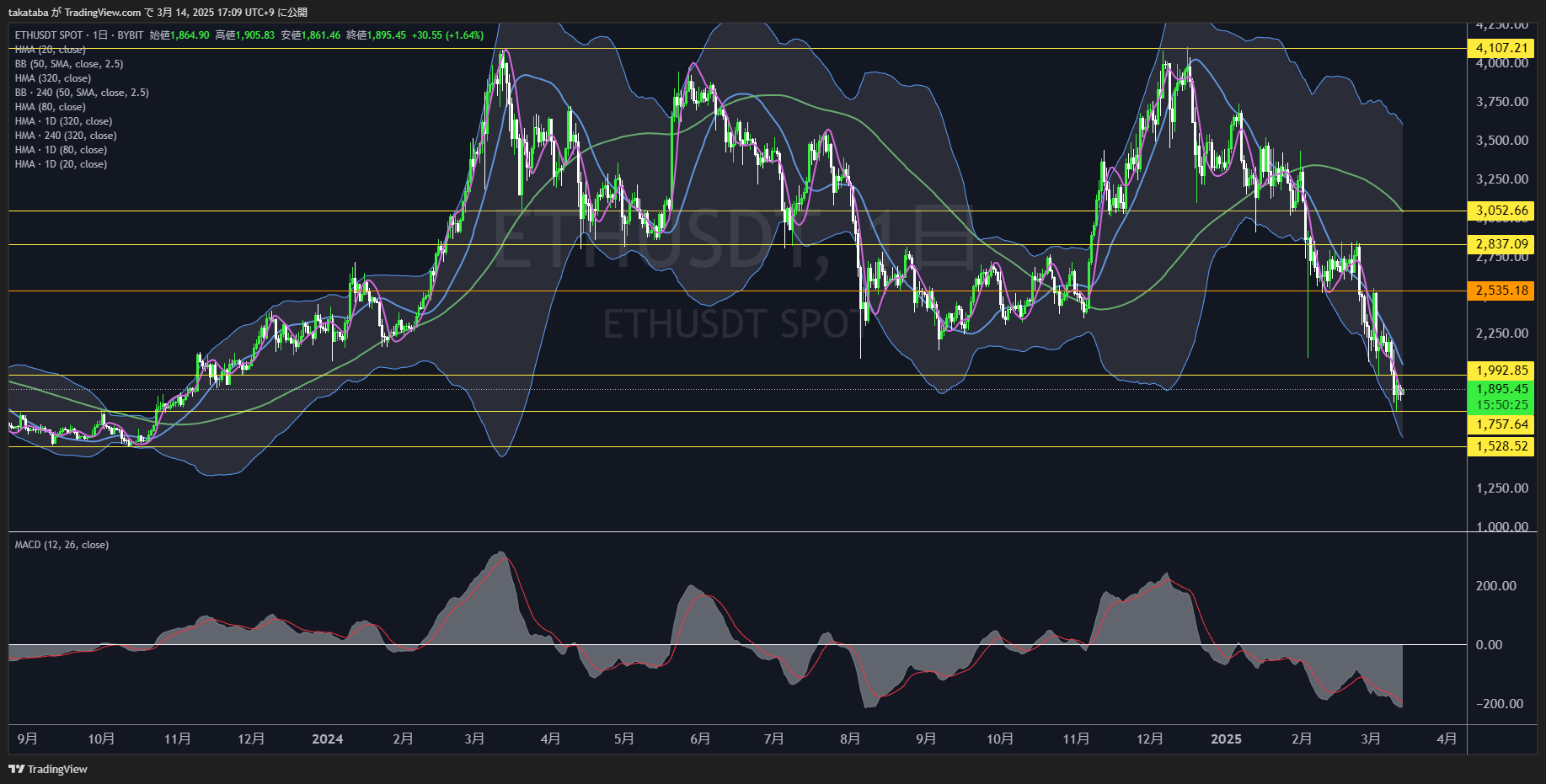
Task: Click the BB · 240 (50, SMA, close, 2.5) label
Action: (x=82, y=93)
